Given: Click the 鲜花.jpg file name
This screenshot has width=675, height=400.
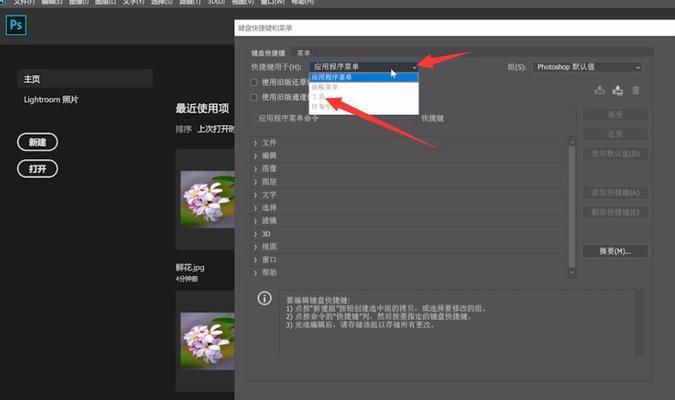Looking at the screenshot, I should point(190,267).
